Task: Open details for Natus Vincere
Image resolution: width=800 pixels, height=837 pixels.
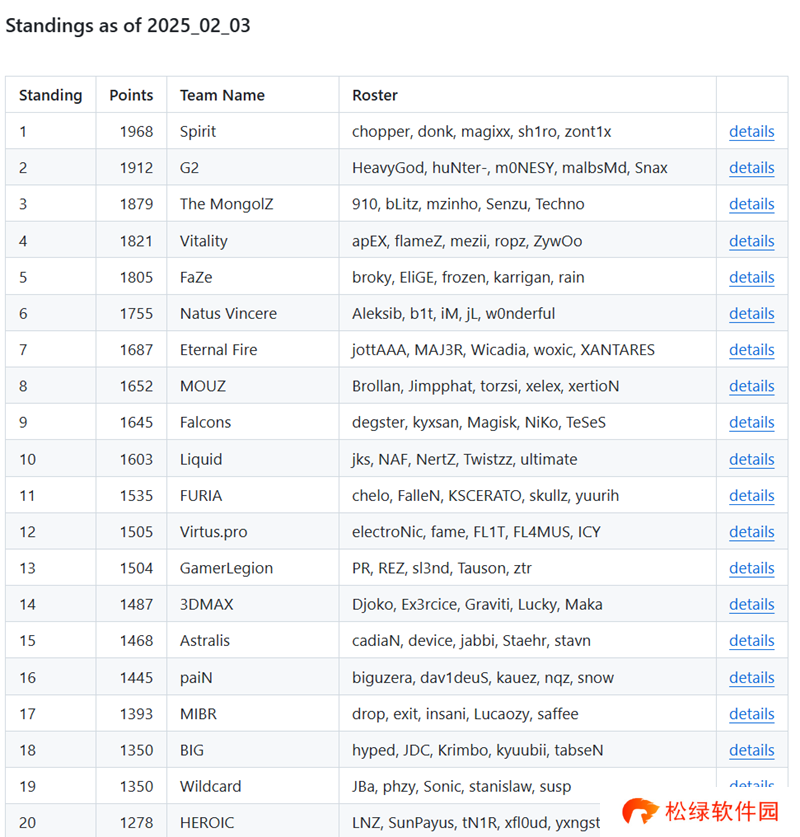Action: point(751,313)
